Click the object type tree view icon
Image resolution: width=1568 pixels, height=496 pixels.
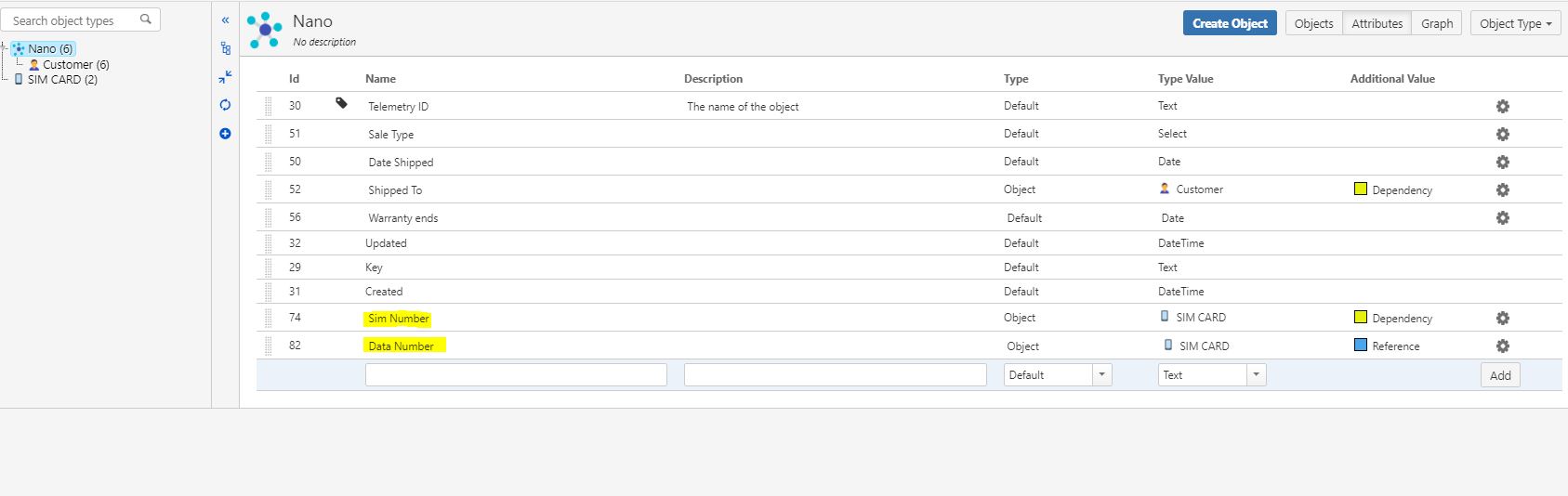click(225, 48)
